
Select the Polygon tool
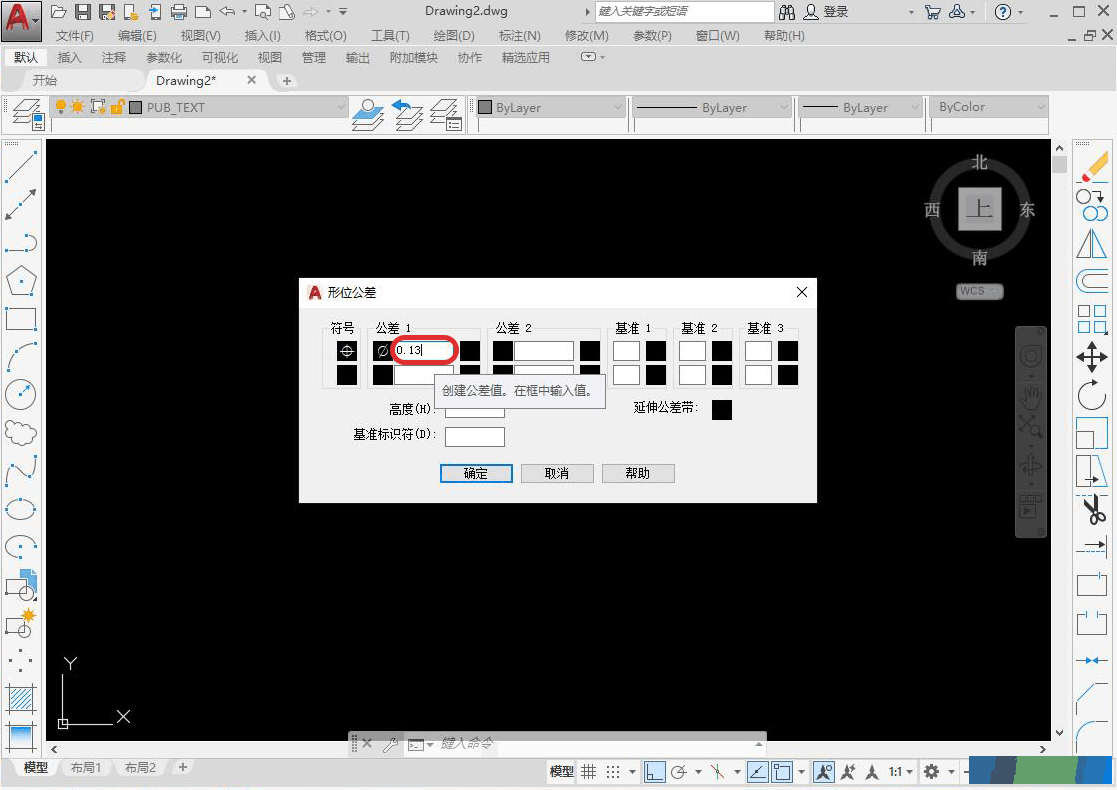[x=21, y=281]
